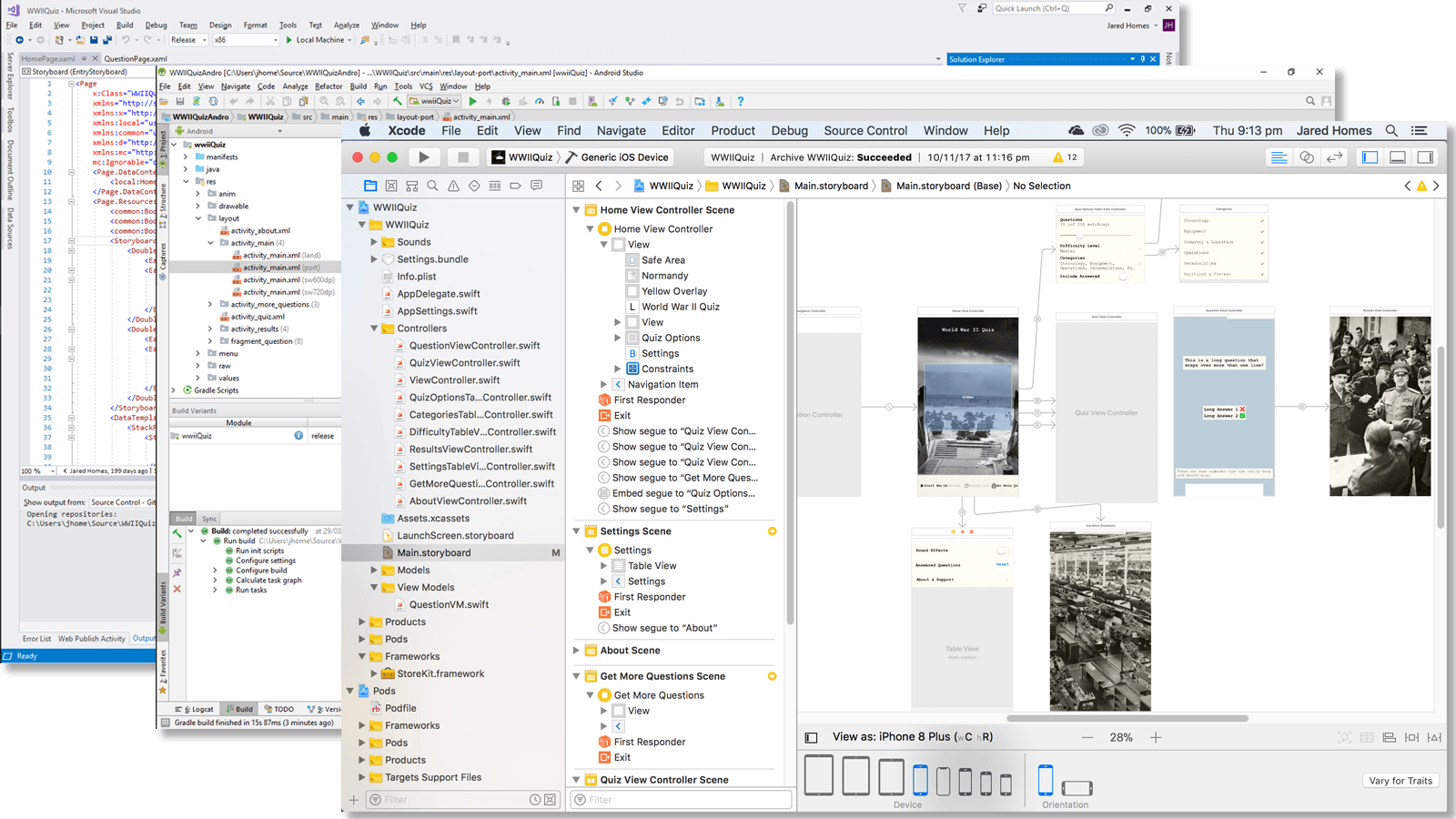Viewport: 1456px width, 819px height.
Task: Expand the About Scene in outline
Action: pyautogui.click(x=576, y=651)
